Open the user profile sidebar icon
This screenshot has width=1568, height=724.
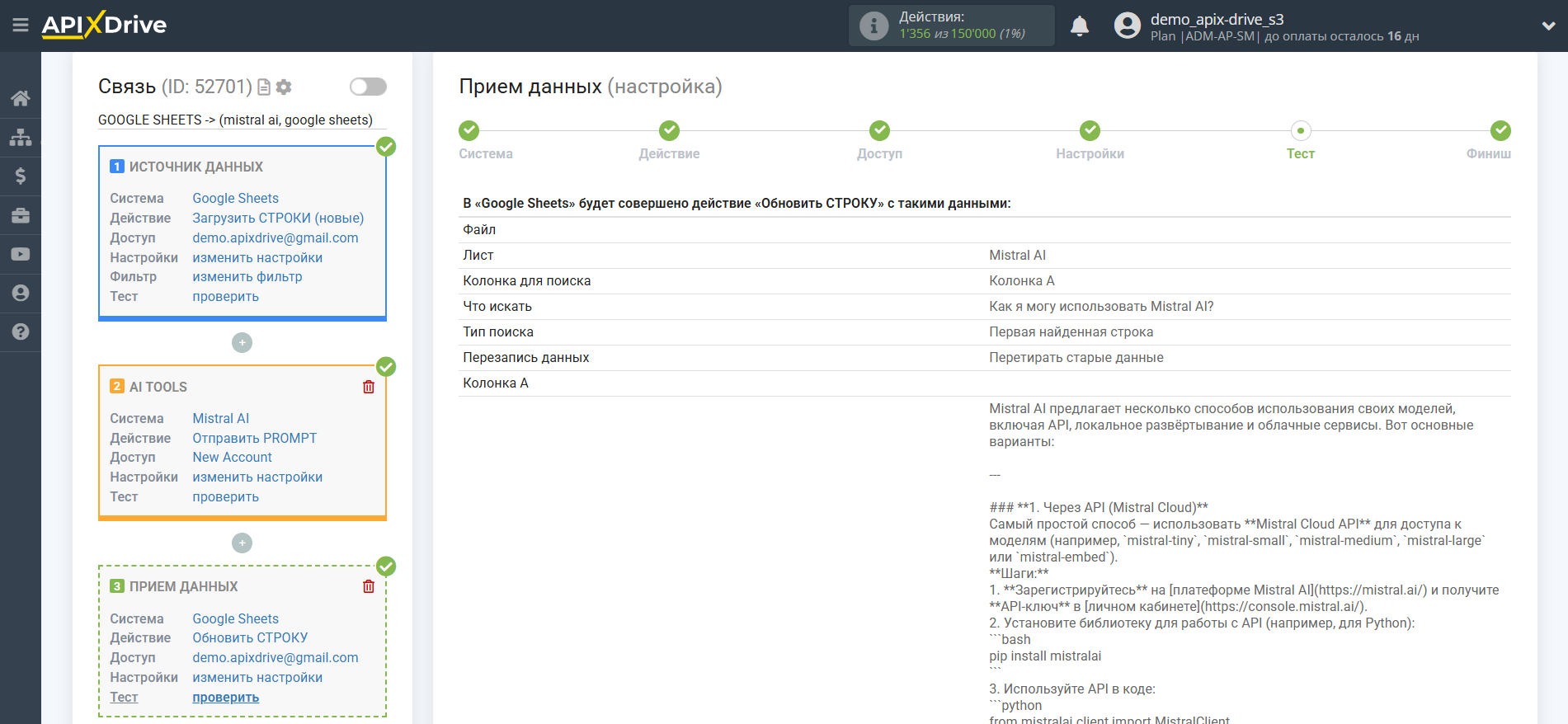pos(21,293)
